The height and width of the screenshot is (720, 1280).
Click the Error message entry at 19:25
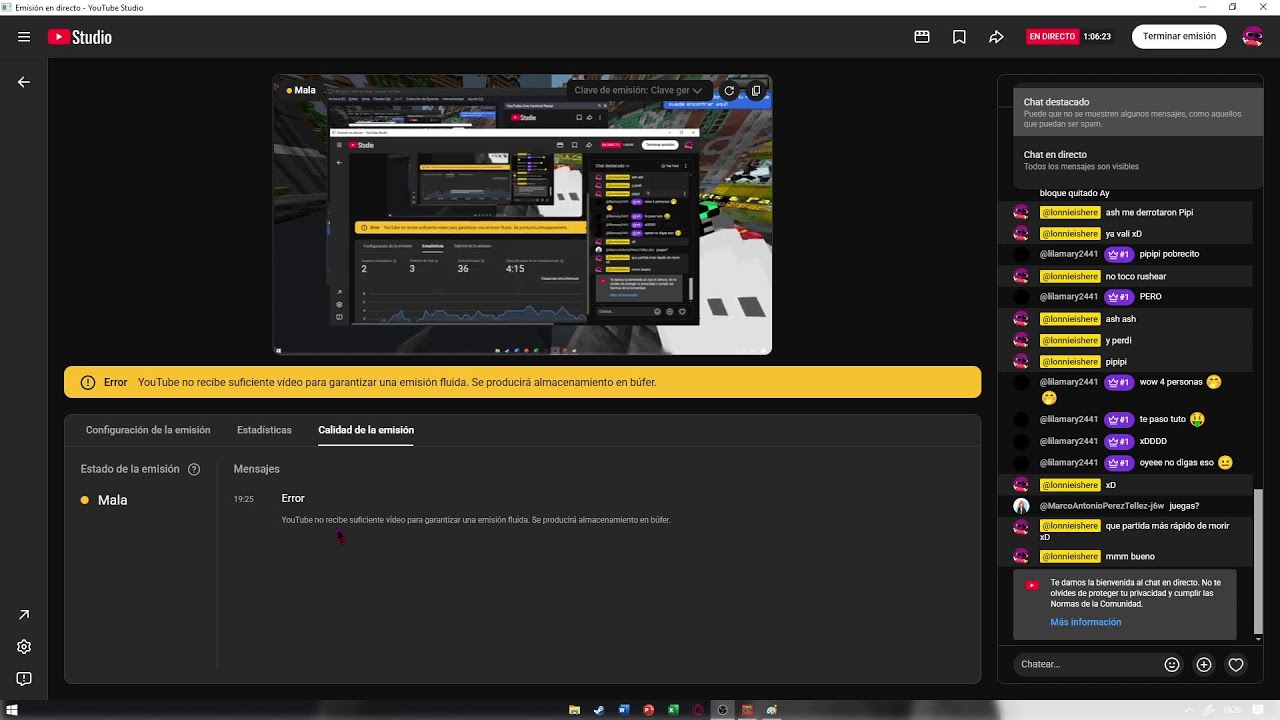[x=476, y=508]
